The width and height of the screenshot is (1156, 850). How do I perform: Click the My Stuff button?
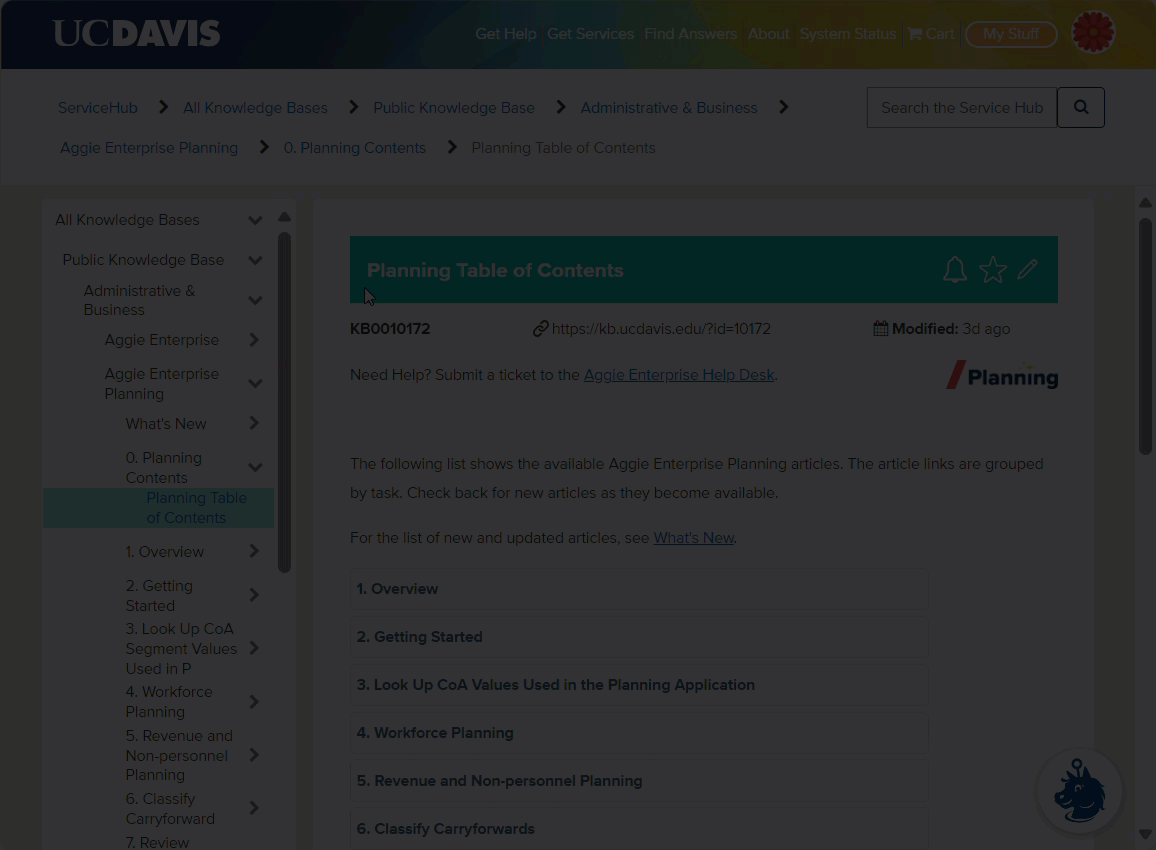[1011, 34]
